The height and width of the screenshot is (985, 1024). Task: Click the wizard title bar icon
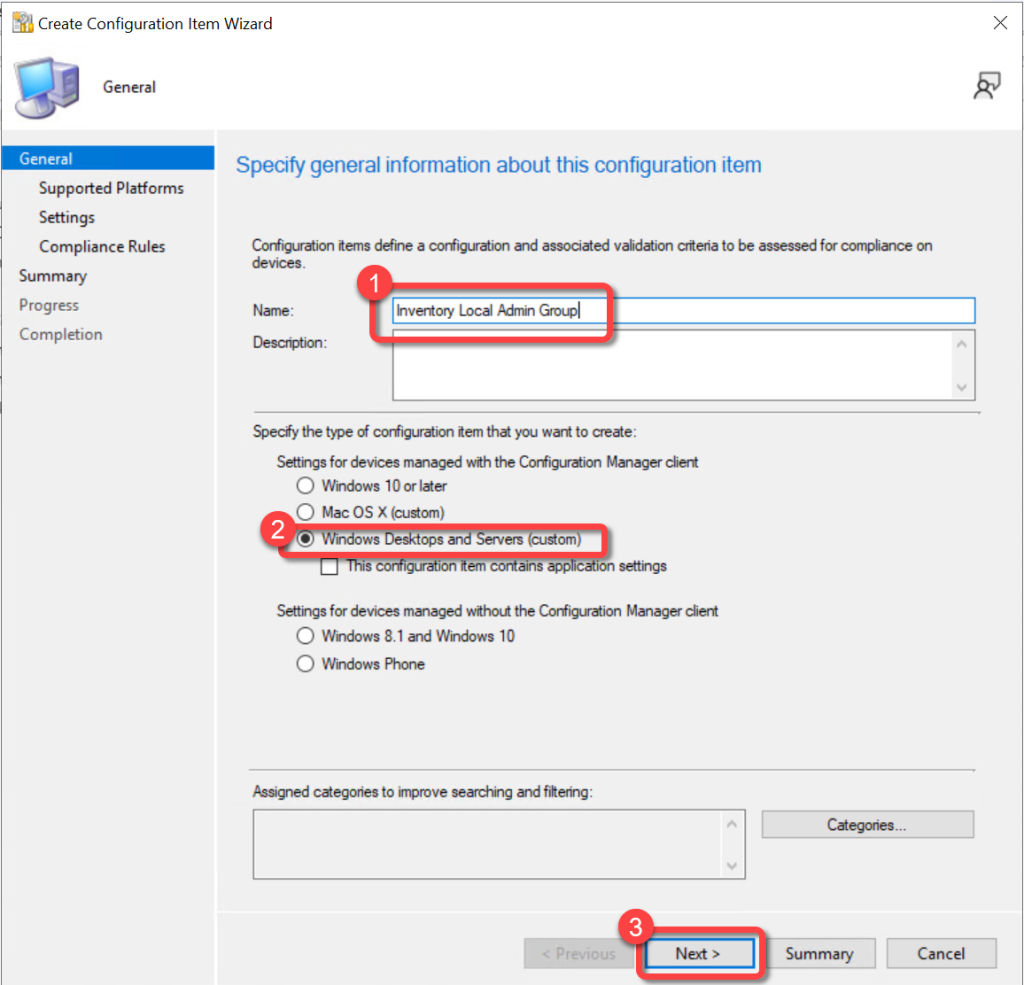pos(21,22)
